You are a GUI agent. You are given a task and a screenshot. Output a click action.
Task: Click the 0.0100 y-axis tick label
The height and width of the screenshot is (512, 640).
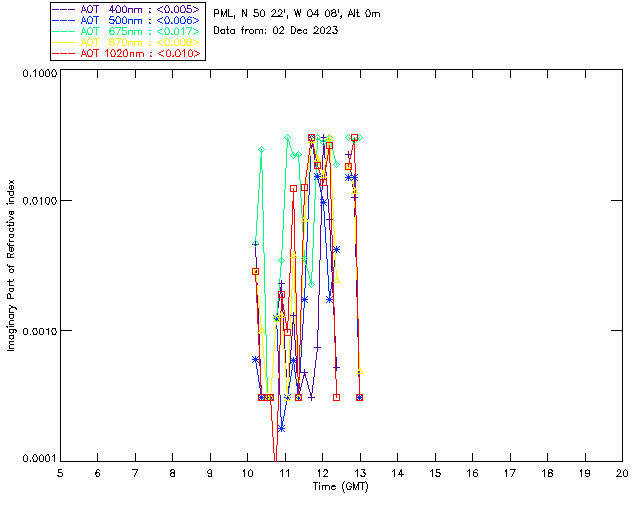(x=39, y=201)
